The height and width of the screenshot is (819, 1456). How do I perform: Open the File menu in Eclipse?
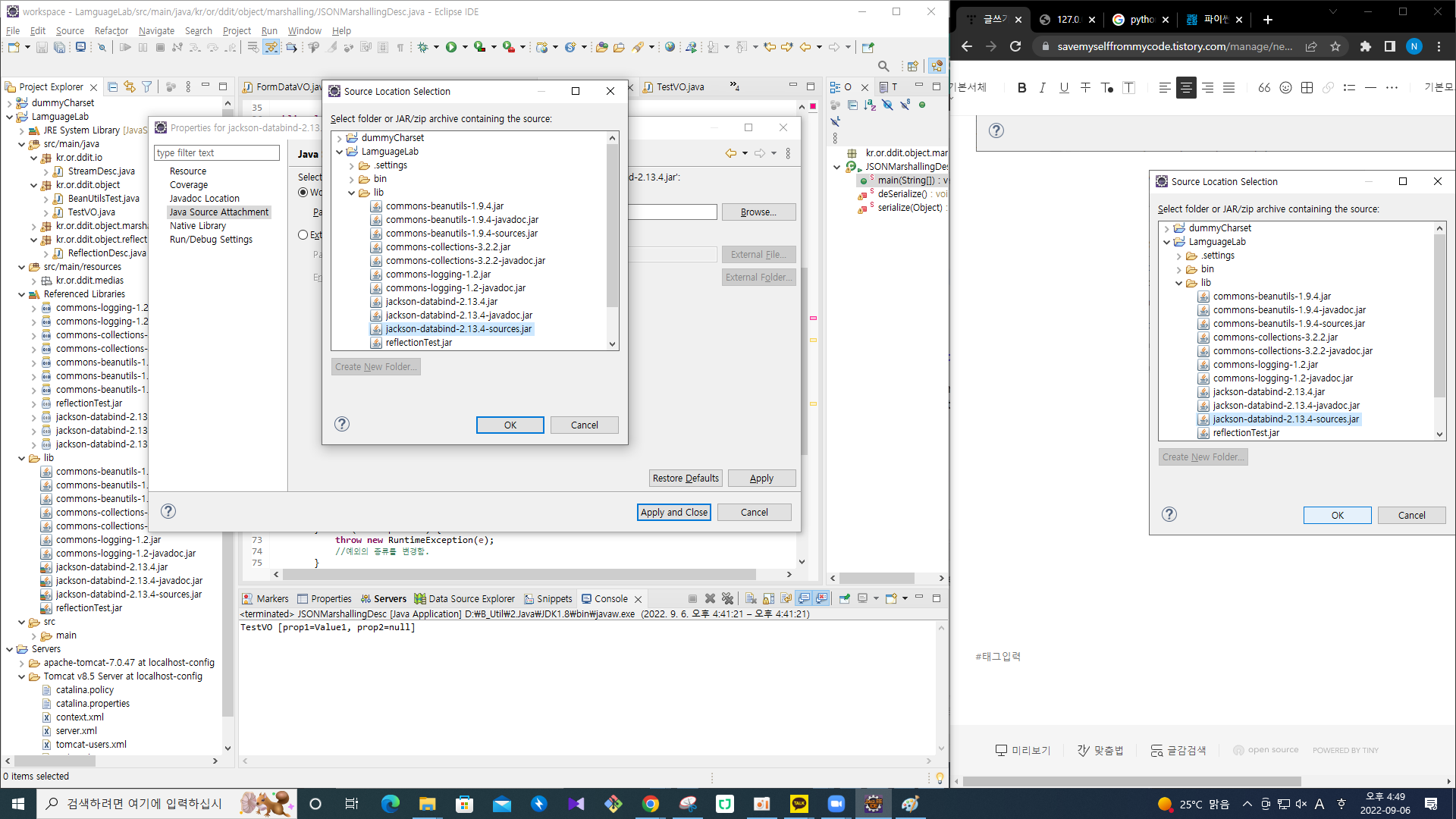point(13,30)
